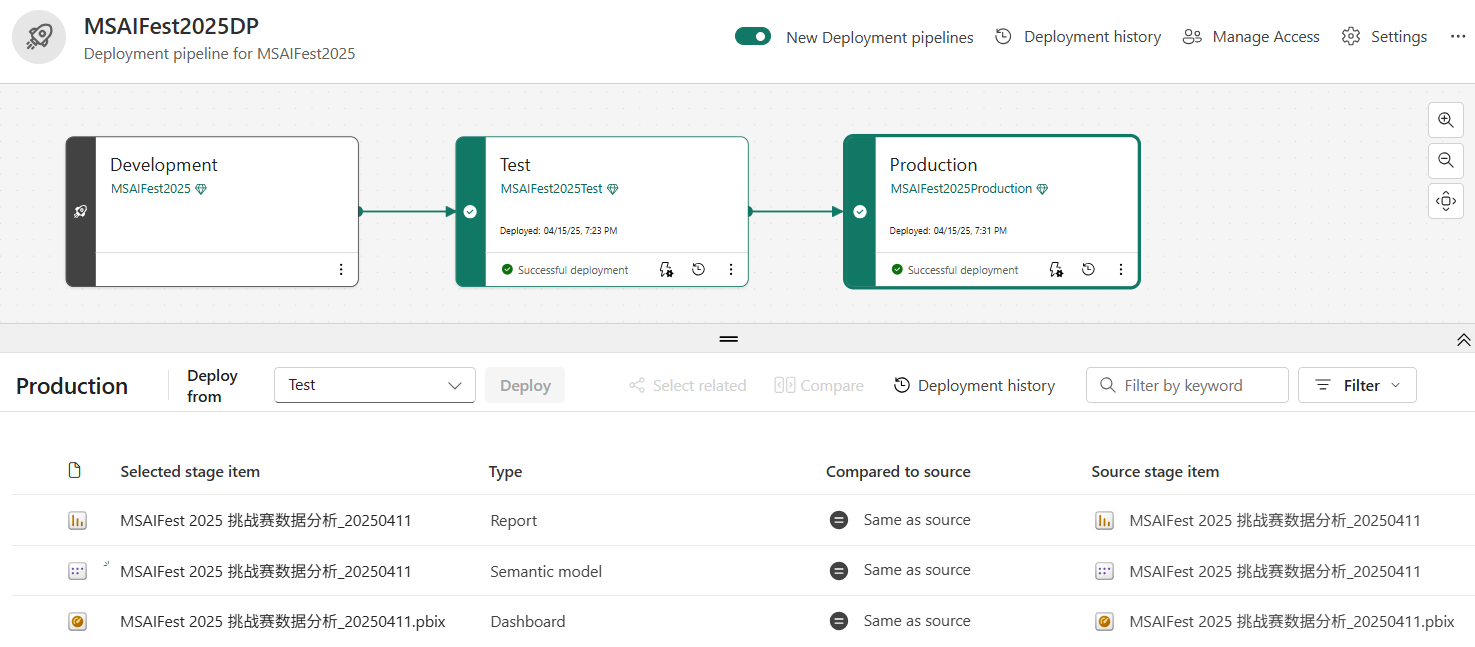The height and width of the screenshot is (647, 1475).
Task: View Production stage deployment history icon
Action: (1088, 270)
